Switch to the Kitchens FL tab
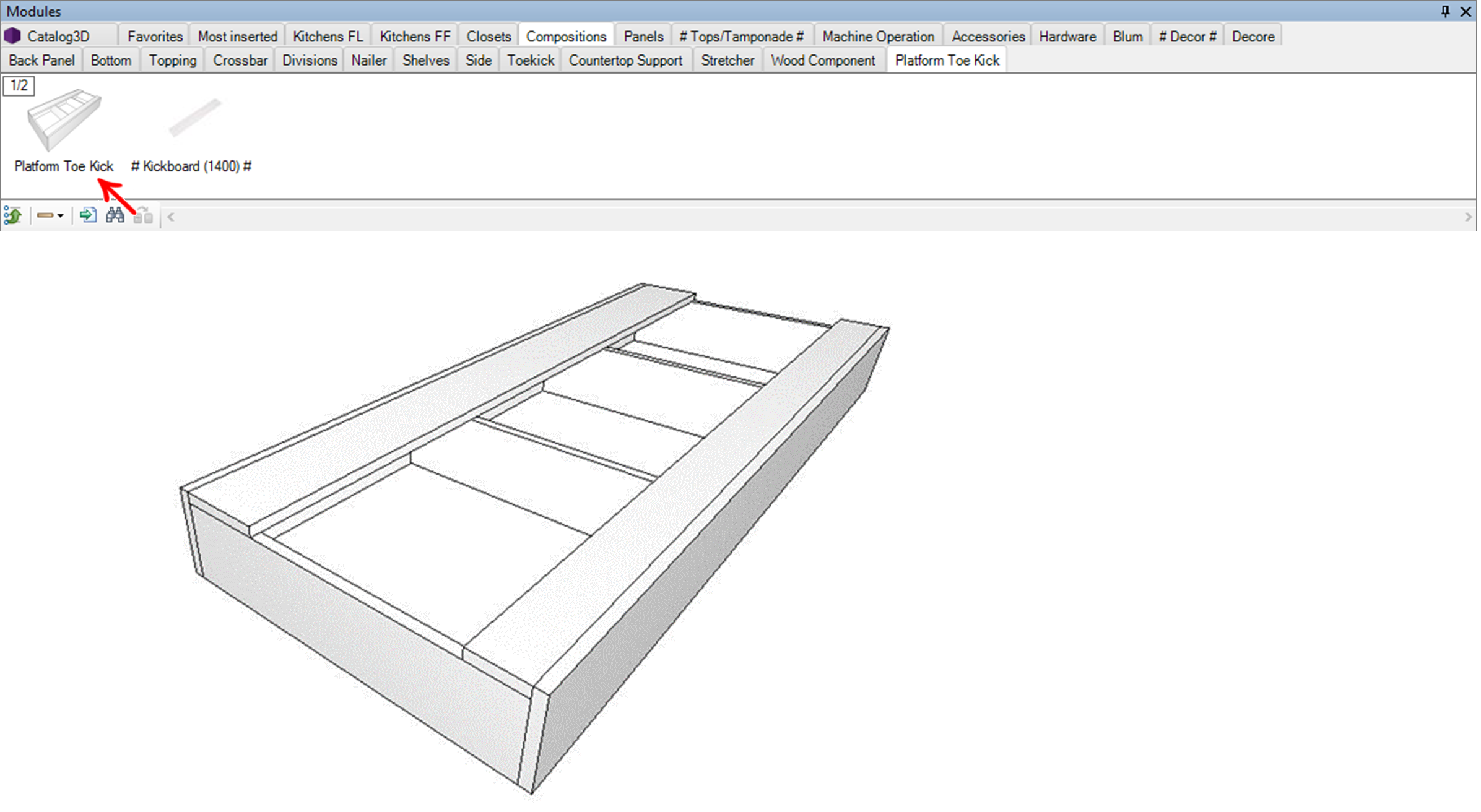 (328, 37)
